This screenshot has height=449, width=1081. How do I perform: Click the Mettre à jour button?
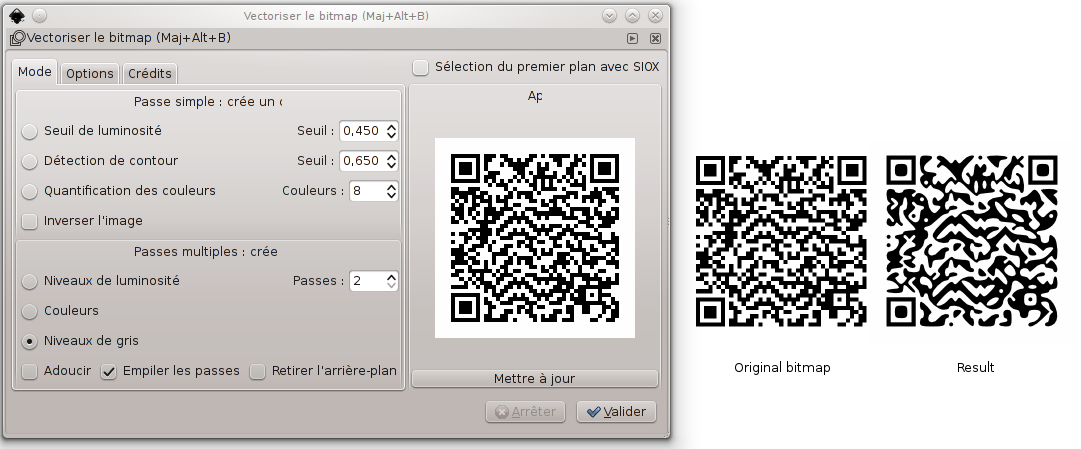pos(534,379)
